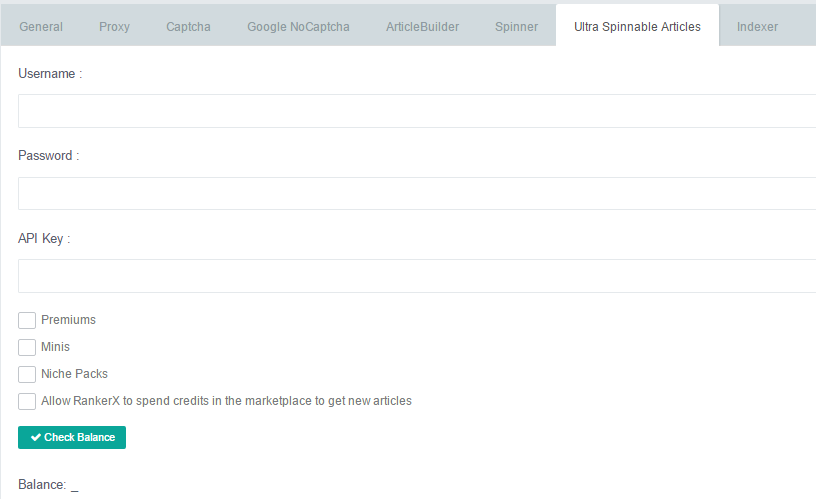Check the Niche Packs option

[x=27, y=374]
